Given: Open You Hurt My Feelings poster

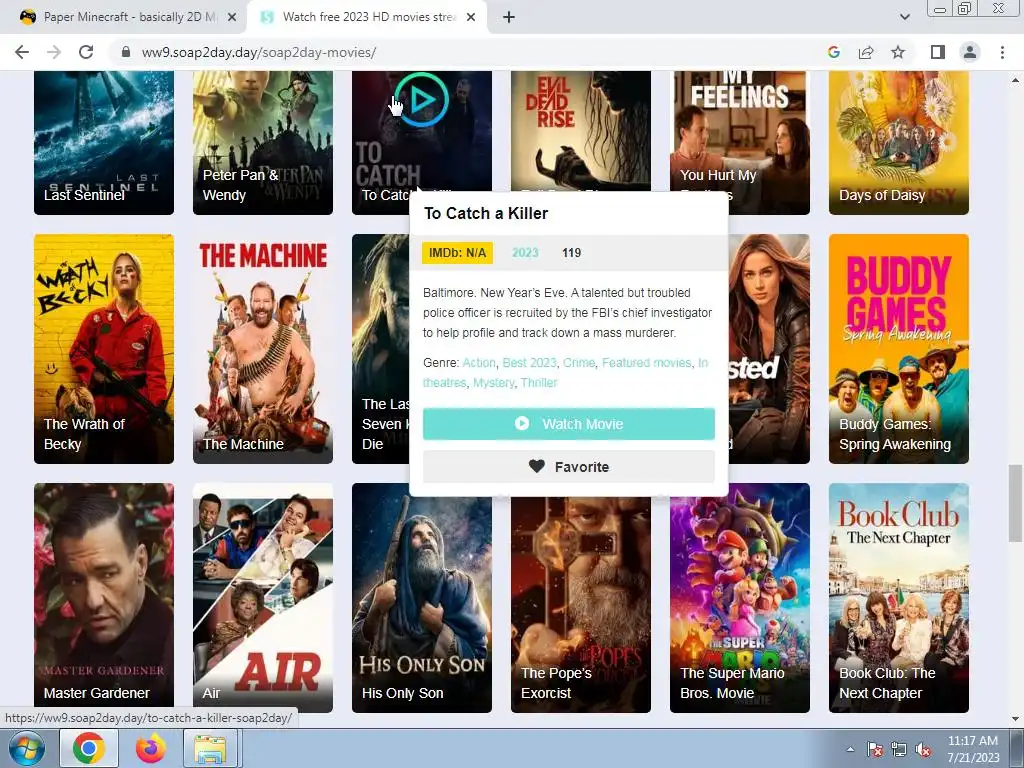Looking at the screenshot, I should (x=740, y=131).
